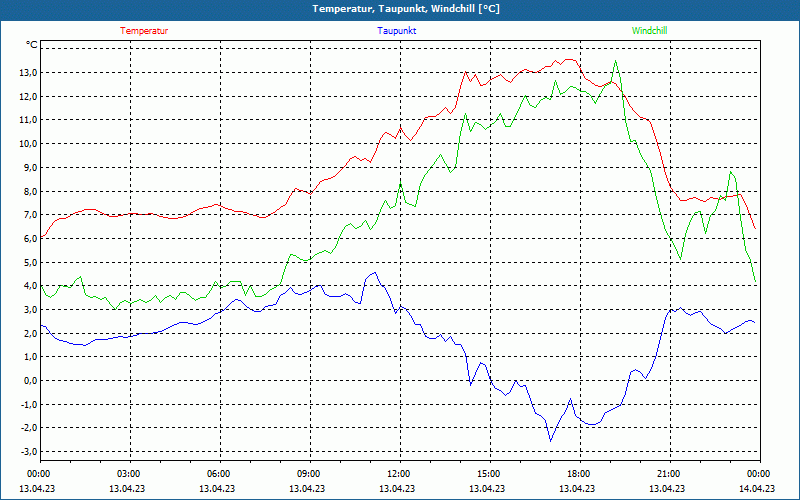
Task: Click the -2,0 y-axis value
Action: tap(29, 428)
